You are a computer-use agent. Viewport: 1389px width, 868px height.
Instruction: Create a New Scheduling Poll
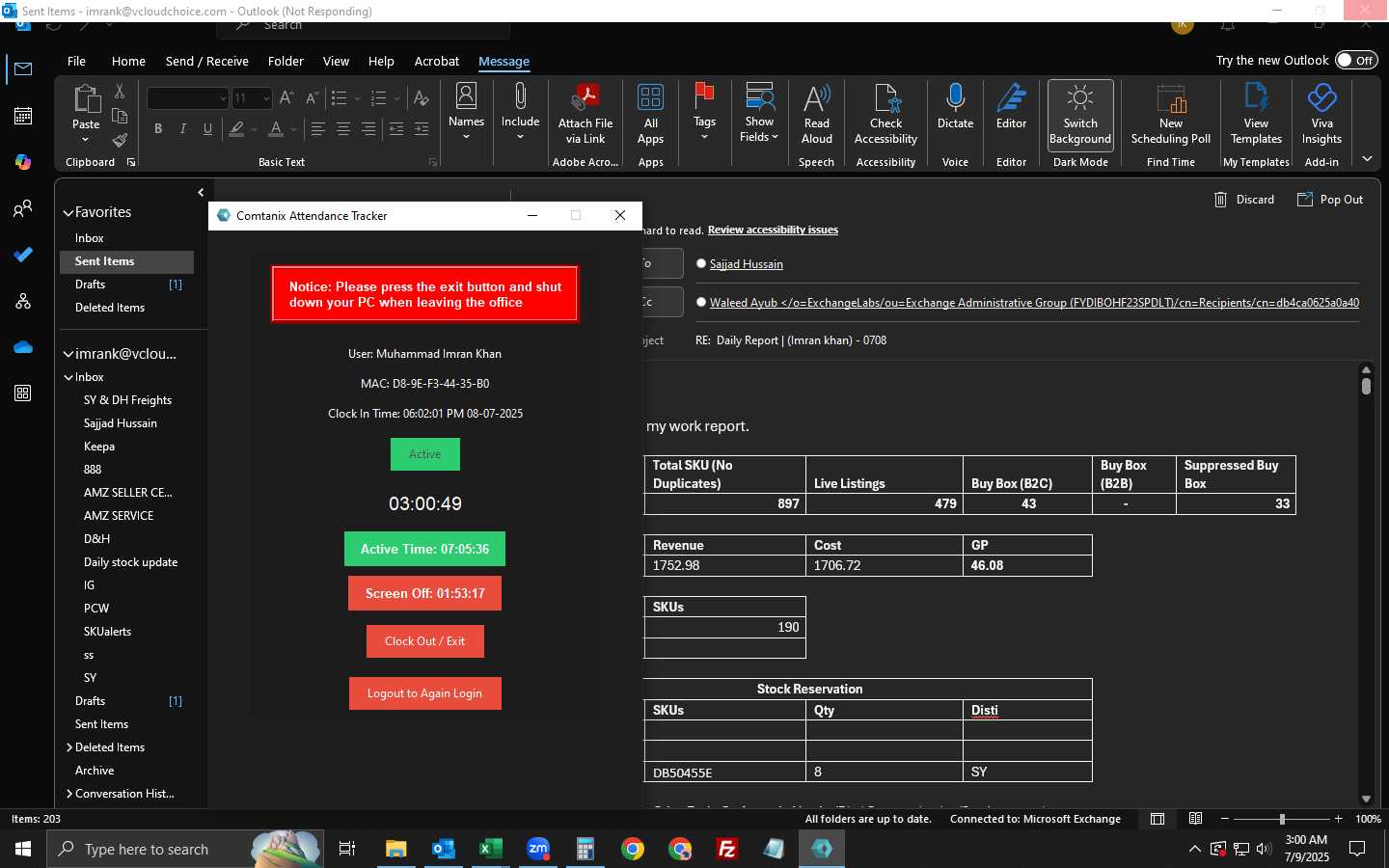tap(1171, 114)
